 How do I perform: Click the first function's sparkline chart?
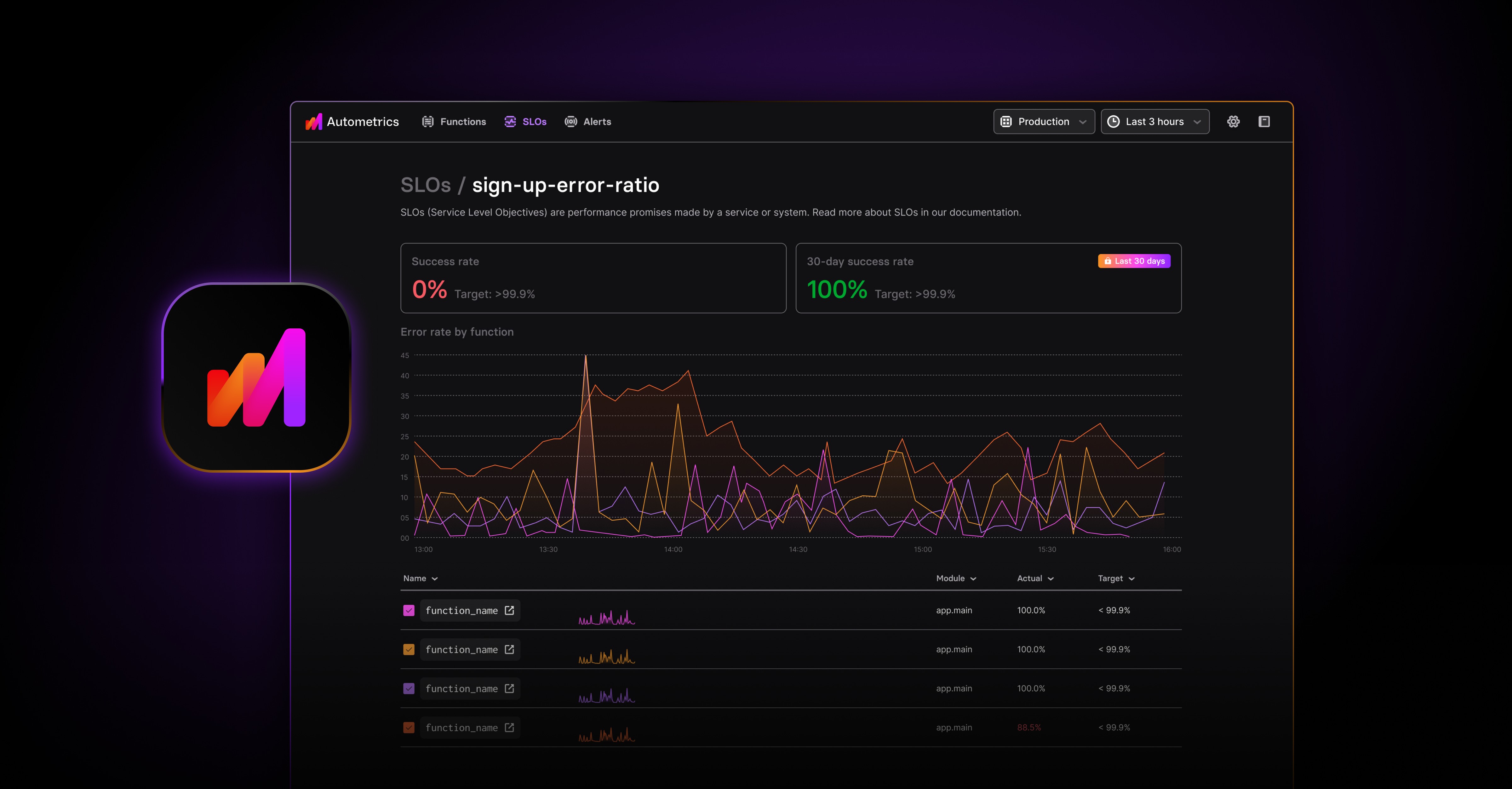tap(606, 617)
